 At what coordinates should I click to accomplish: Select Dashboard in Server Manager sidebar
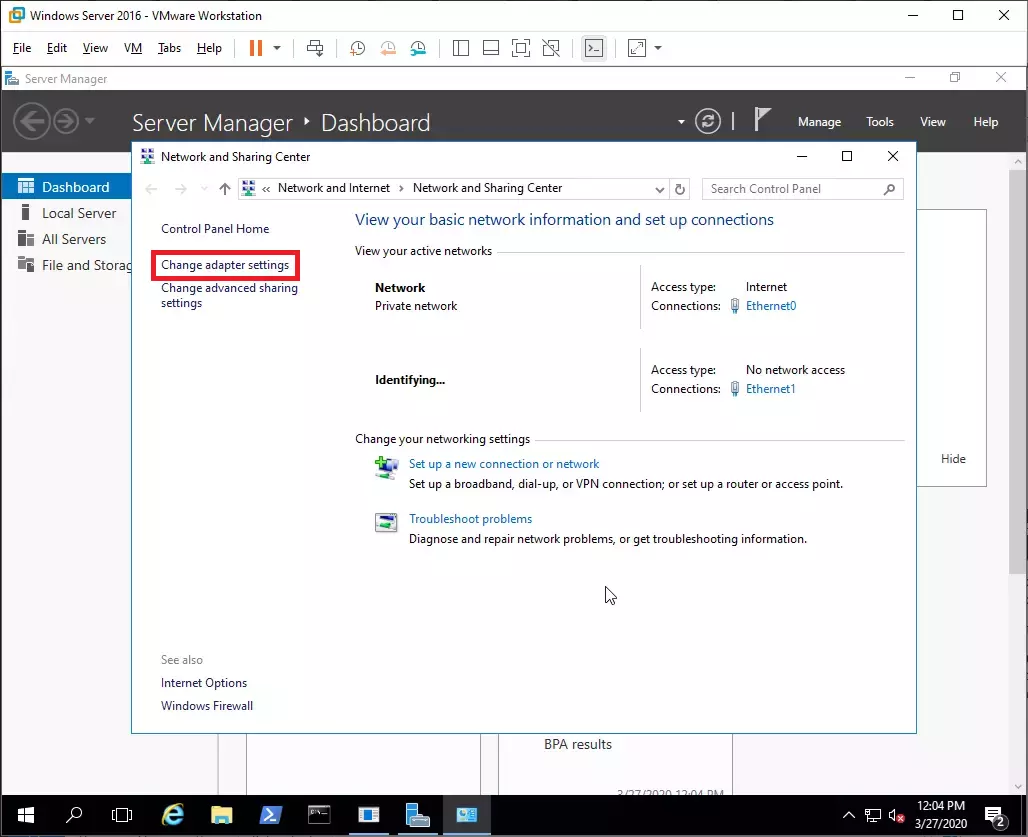[x=67, y=187]
